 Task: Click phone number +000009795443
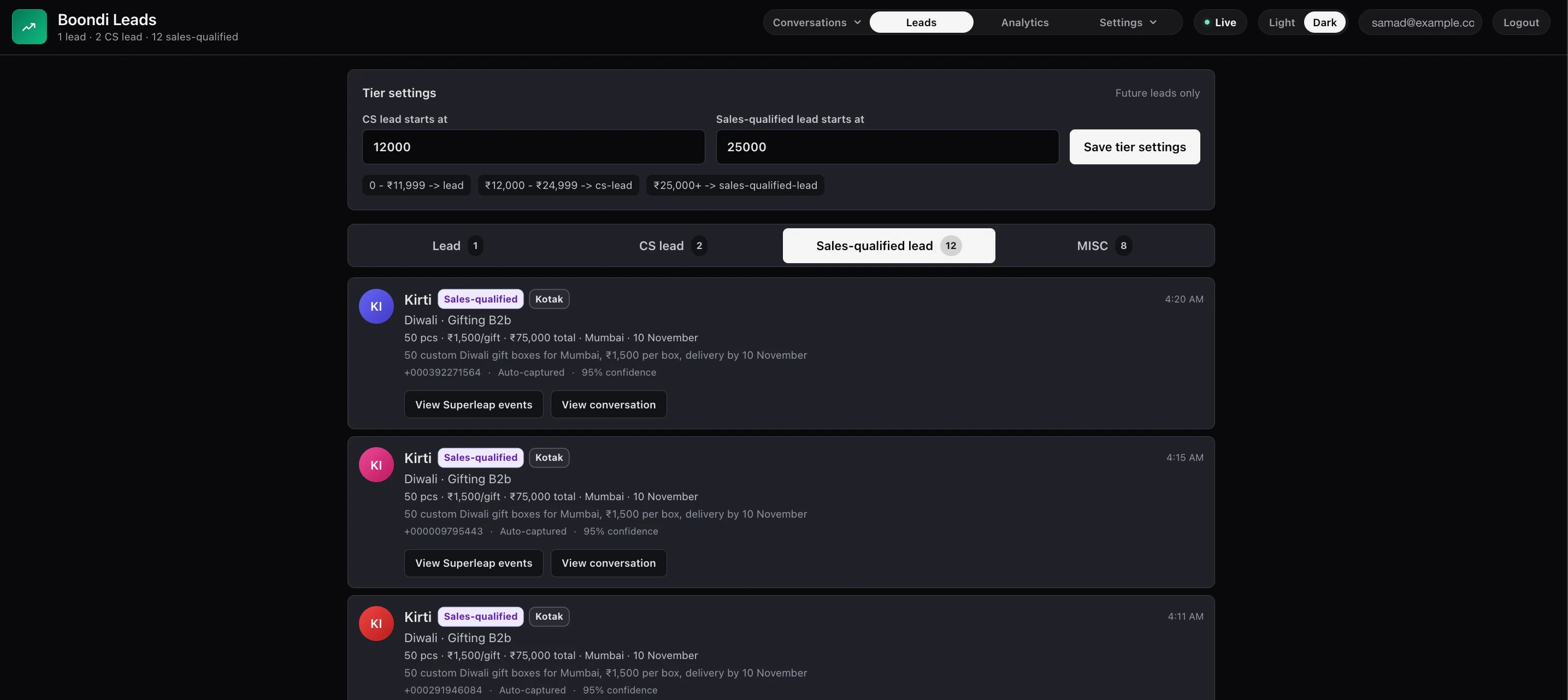point(443,531)
